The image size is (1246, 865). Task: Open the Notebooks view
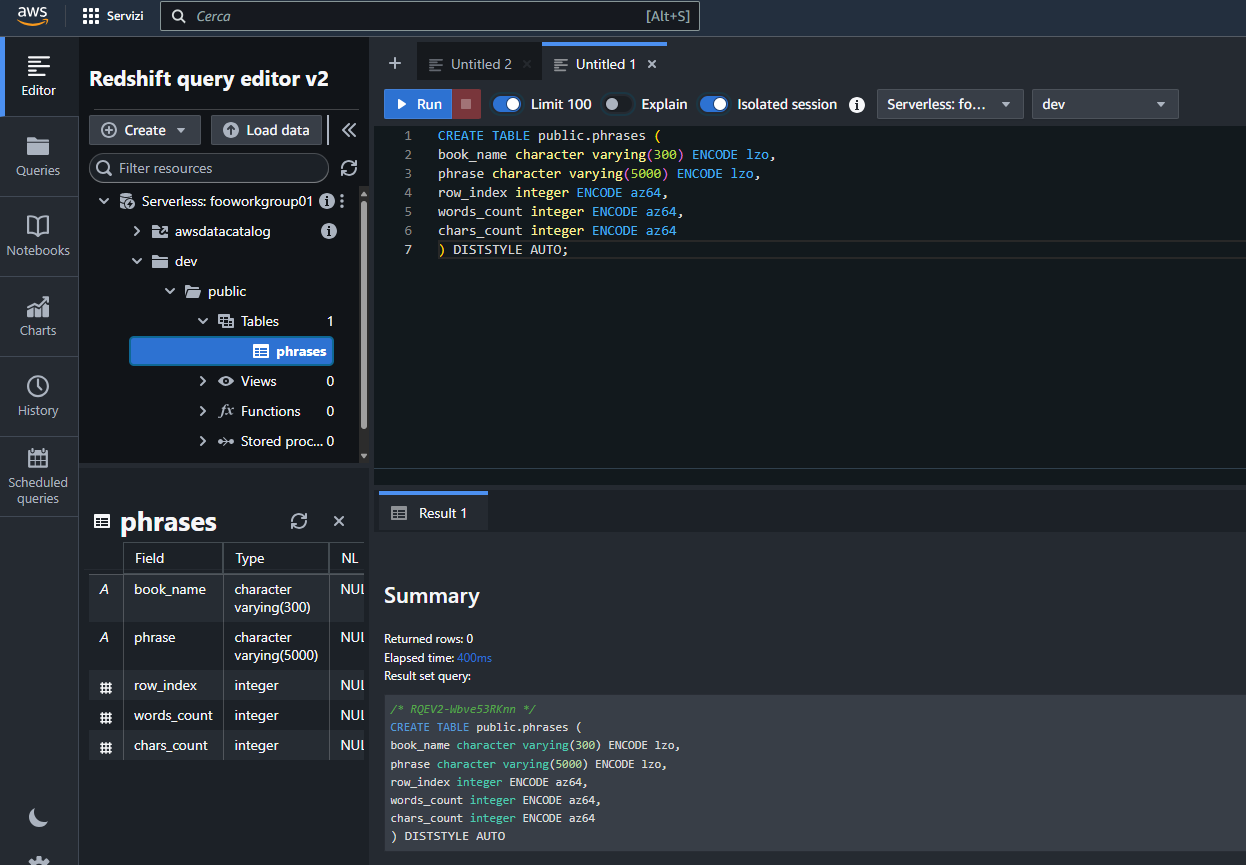(x=38, y=237)
